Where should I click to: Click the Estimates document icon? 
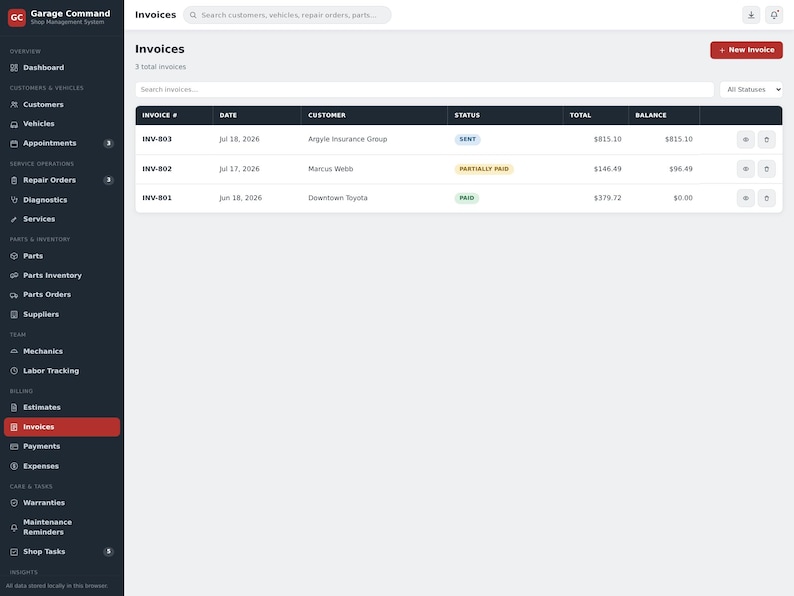tap(14, 408)
